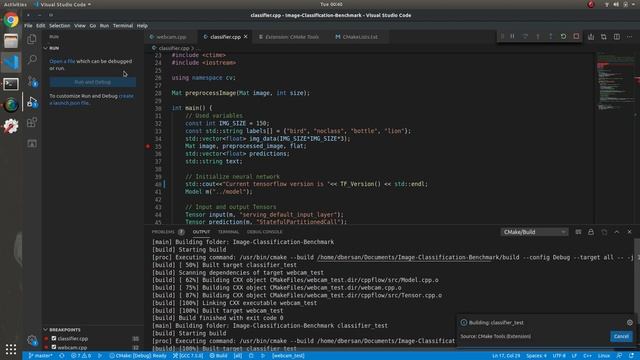640x360 pixels.
Task: Click the [webcam_test] launch target
Action: 288,356
